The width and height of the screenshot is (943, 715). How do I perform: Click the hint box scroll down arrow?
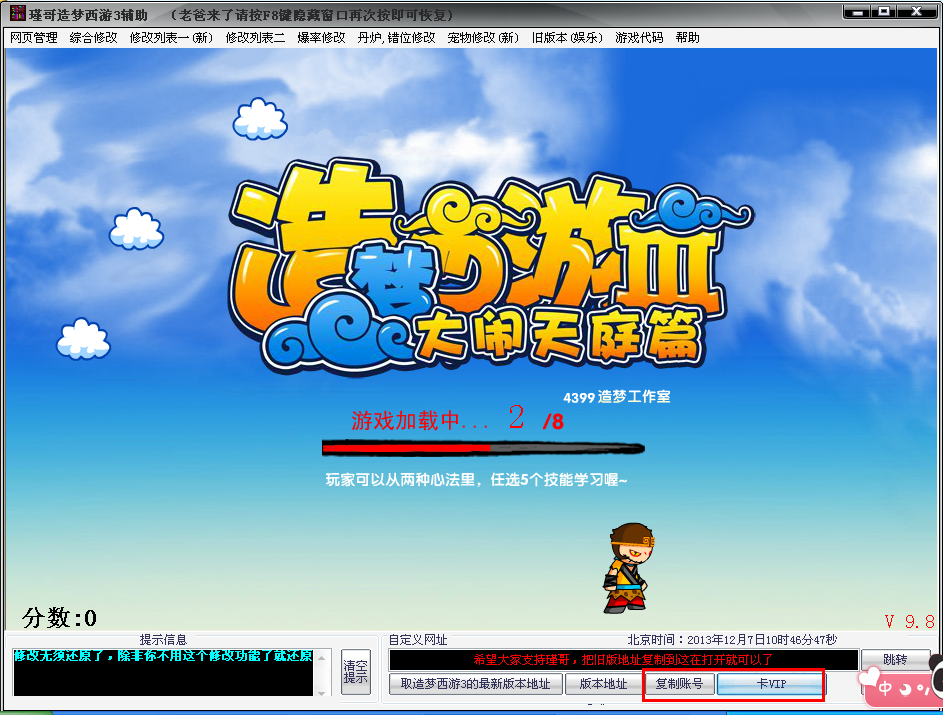(322, 692)
